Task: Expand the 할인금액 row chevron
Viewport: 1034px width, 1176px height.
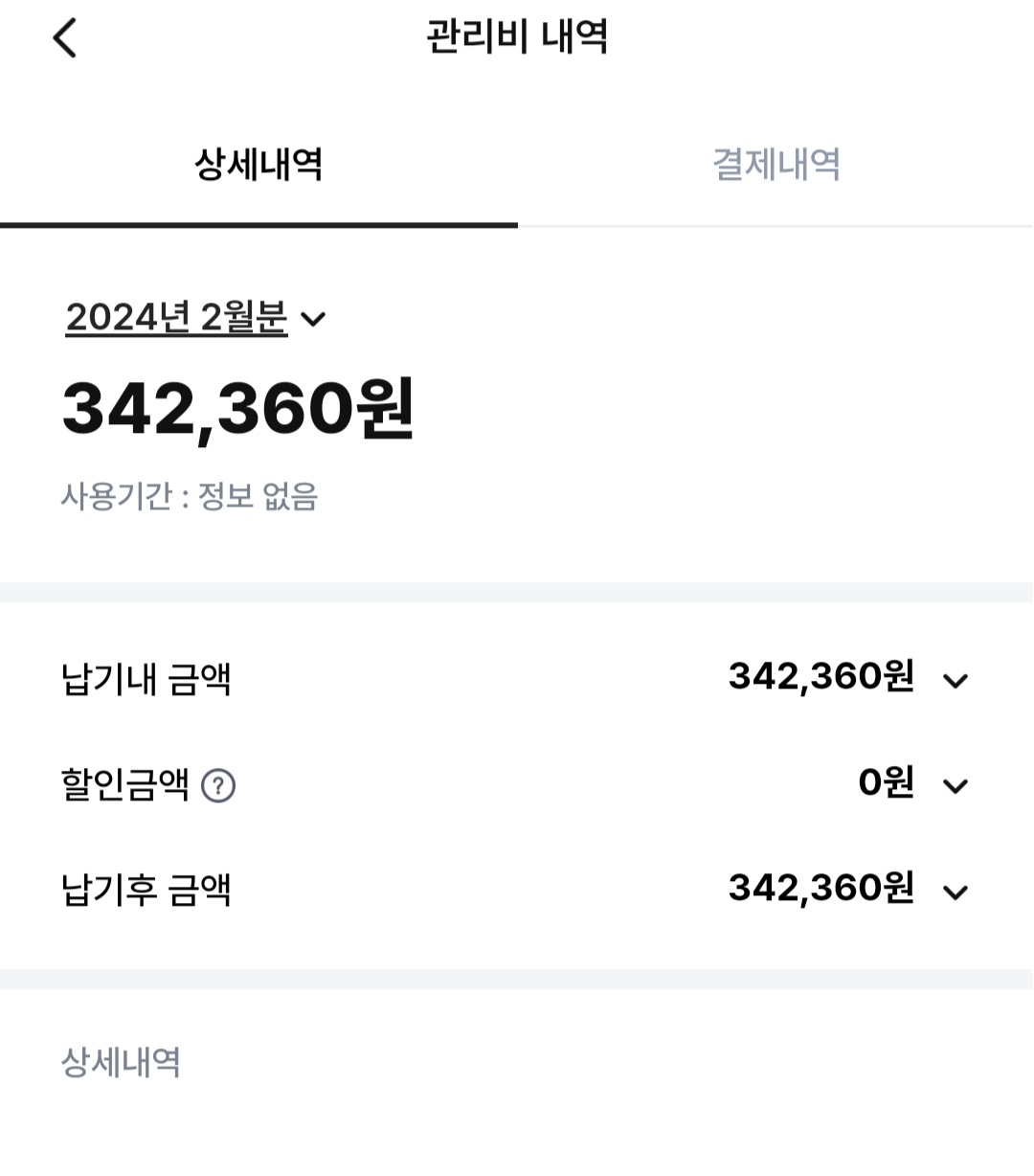Action: [955, 786]
